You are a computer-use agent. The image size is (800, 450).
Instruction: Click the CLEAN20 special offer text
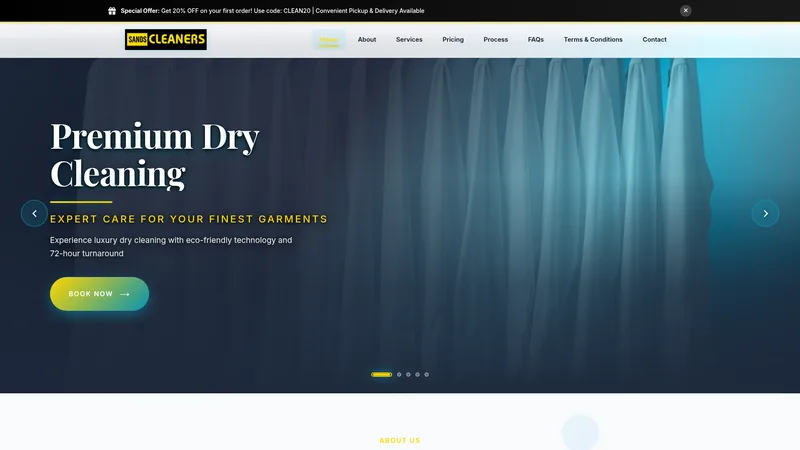pyautogui.click(x=272, y=11)
